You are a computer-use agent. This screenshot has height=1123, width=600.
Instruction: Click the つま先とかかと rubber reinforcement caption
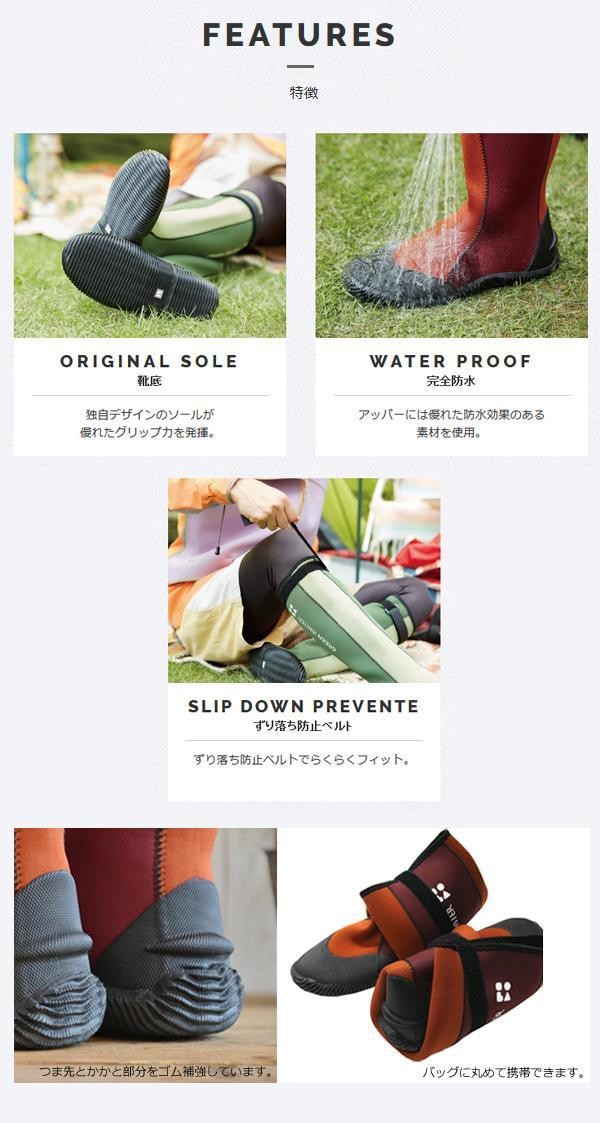tap(155, 1072)
